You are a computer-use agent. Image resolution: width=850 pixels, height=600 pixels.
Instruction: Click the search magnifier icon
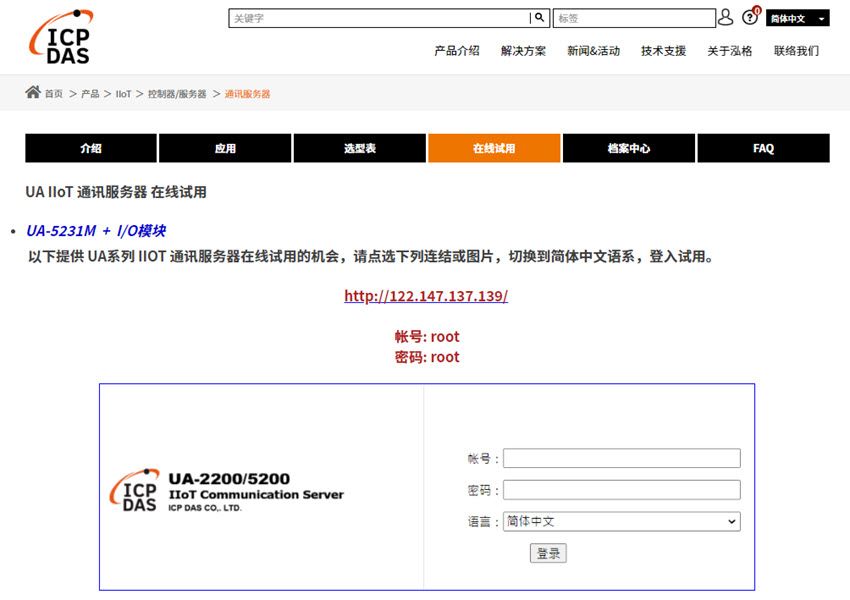pyautogui.click(x=539, y=18)
